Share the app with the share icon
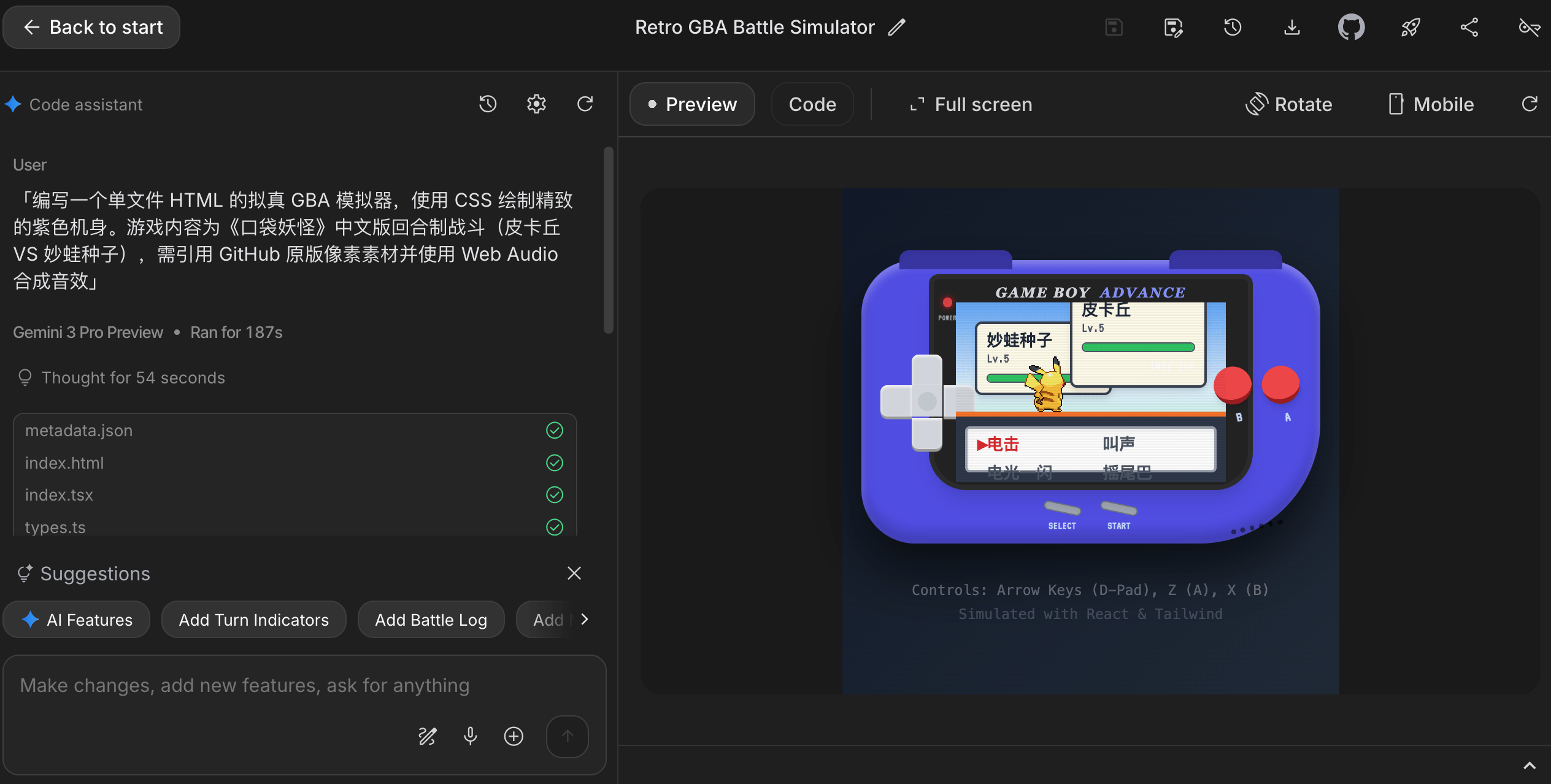 [1469, 27]
